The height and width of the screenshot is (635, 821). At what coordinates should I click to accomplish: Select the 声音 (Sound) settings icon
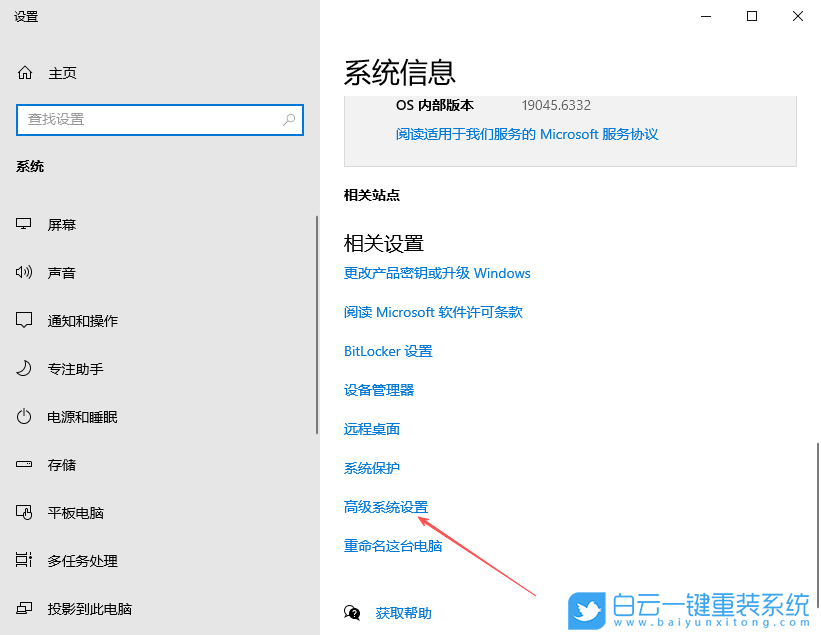pyautogui.click(x=24, y=272)
